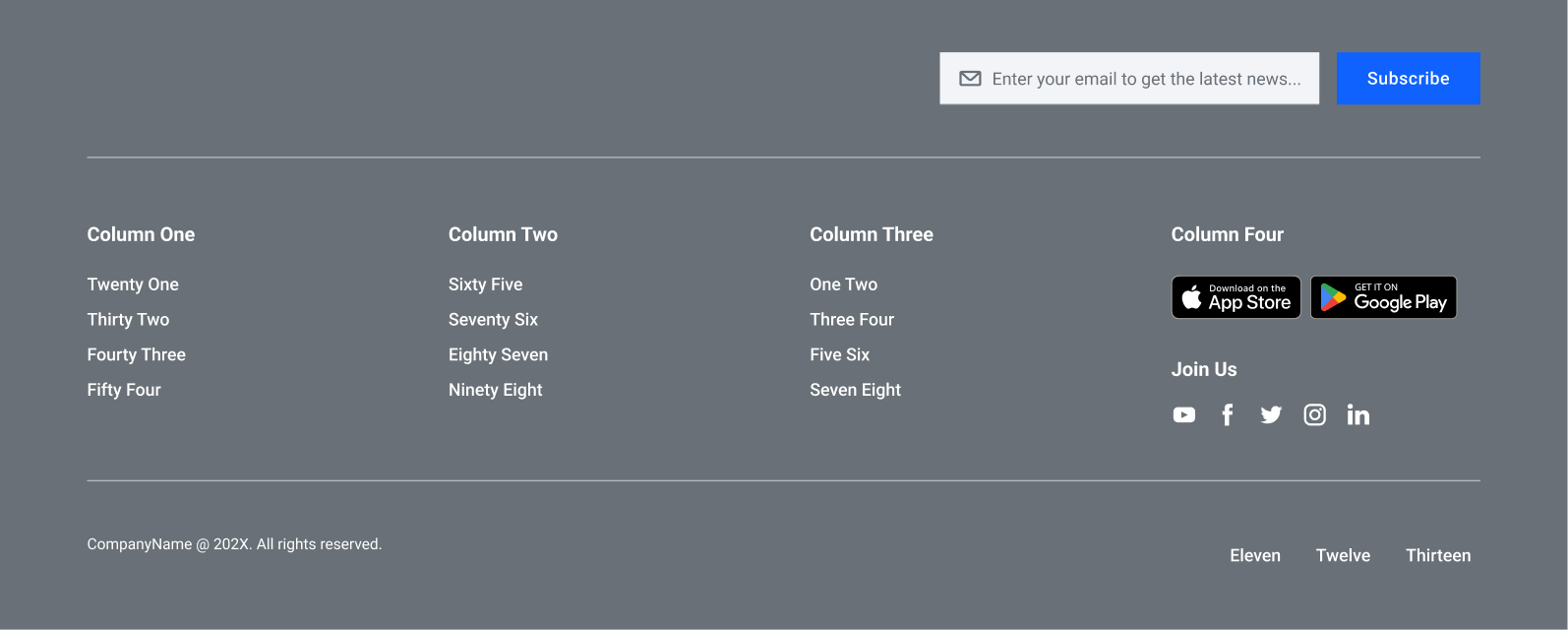The image size is (1568, 630).
Task: Go to the Thirty Two link
Action: (128, 320)
